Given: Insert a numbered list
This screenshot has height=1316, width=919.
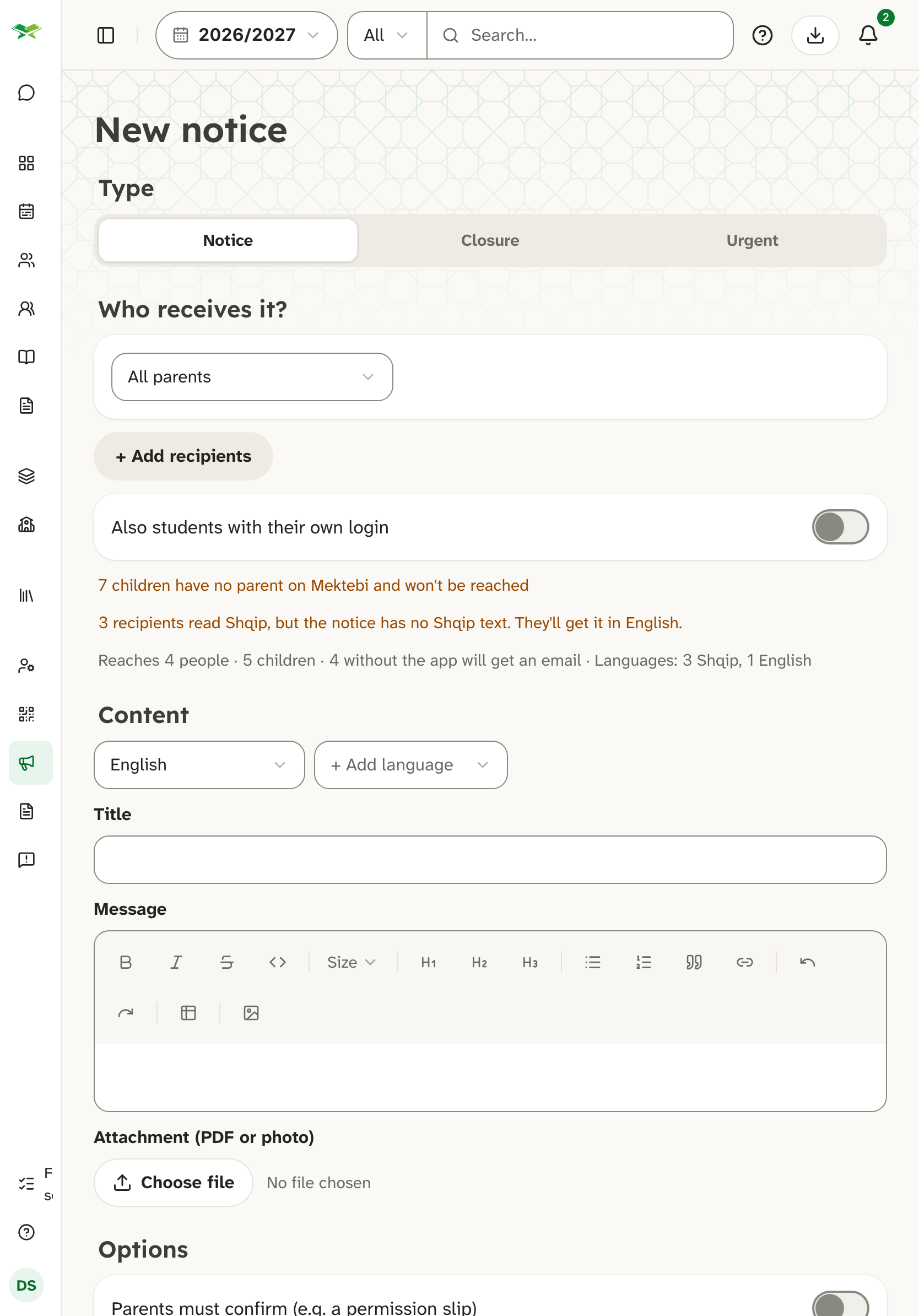Looking at the screenshot, I should 644,962.
